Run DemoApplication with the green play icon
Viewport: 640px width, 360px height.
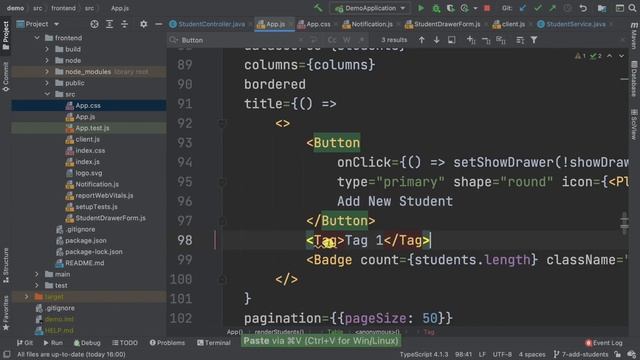(x=421, y=8)
